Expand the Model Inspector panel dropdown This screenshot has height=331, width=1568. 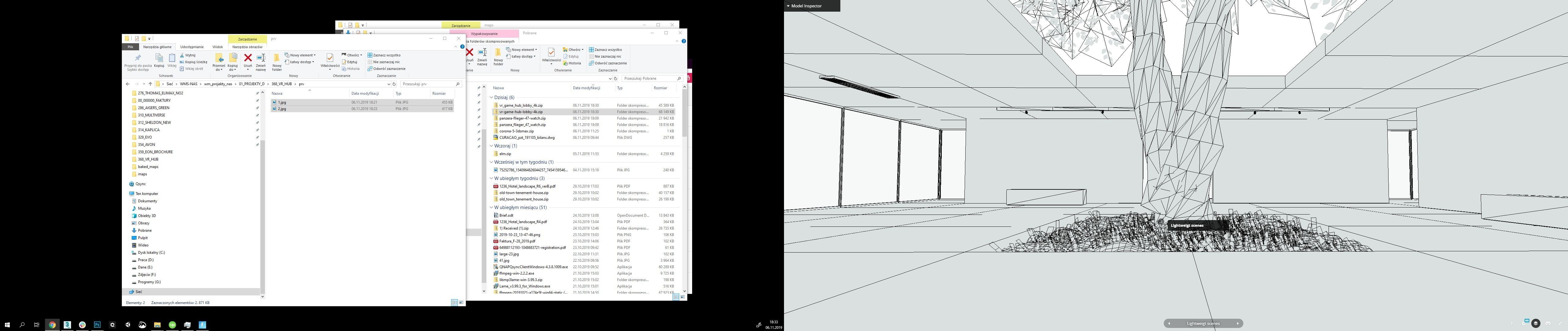click(788, 6)
